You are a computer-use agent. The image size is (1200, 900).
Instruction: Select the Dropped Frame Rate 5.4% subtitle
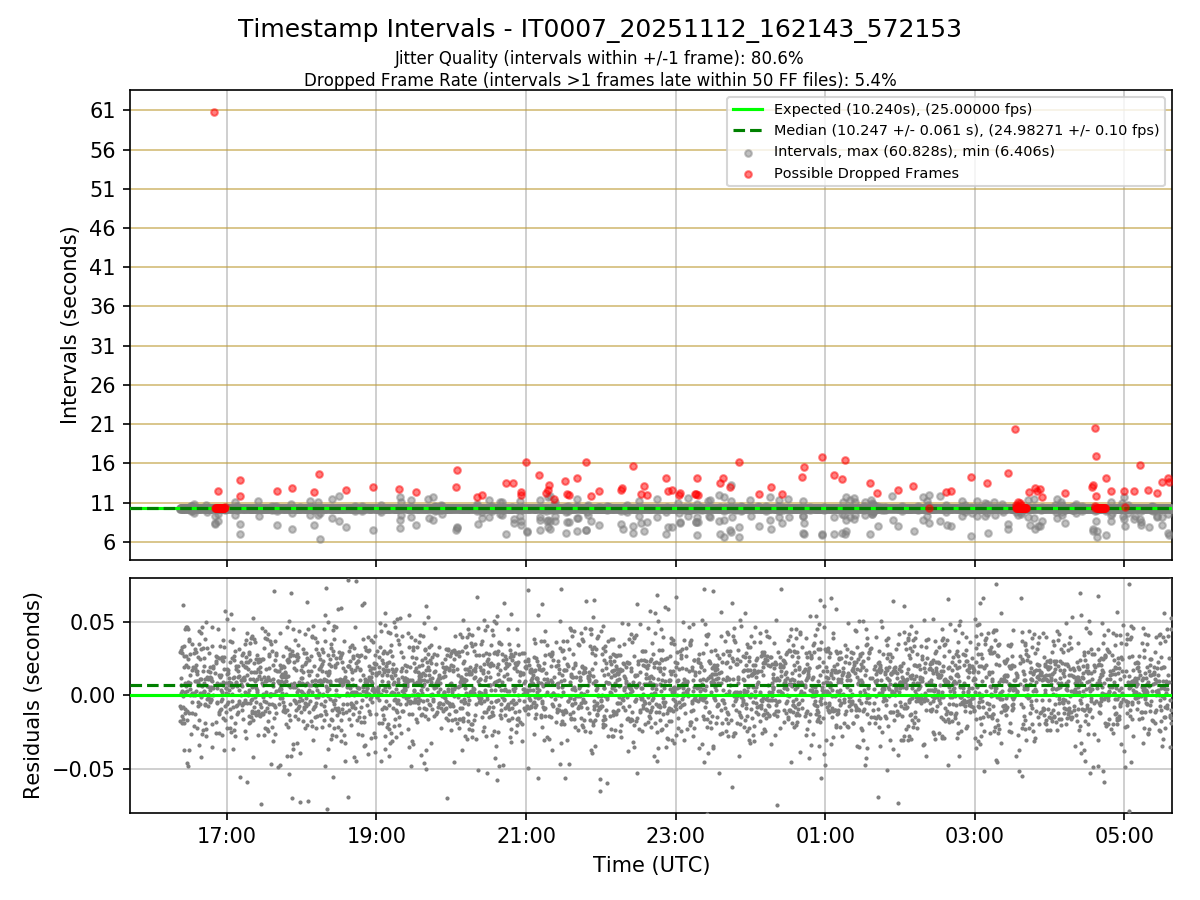[x=599, y=79]
